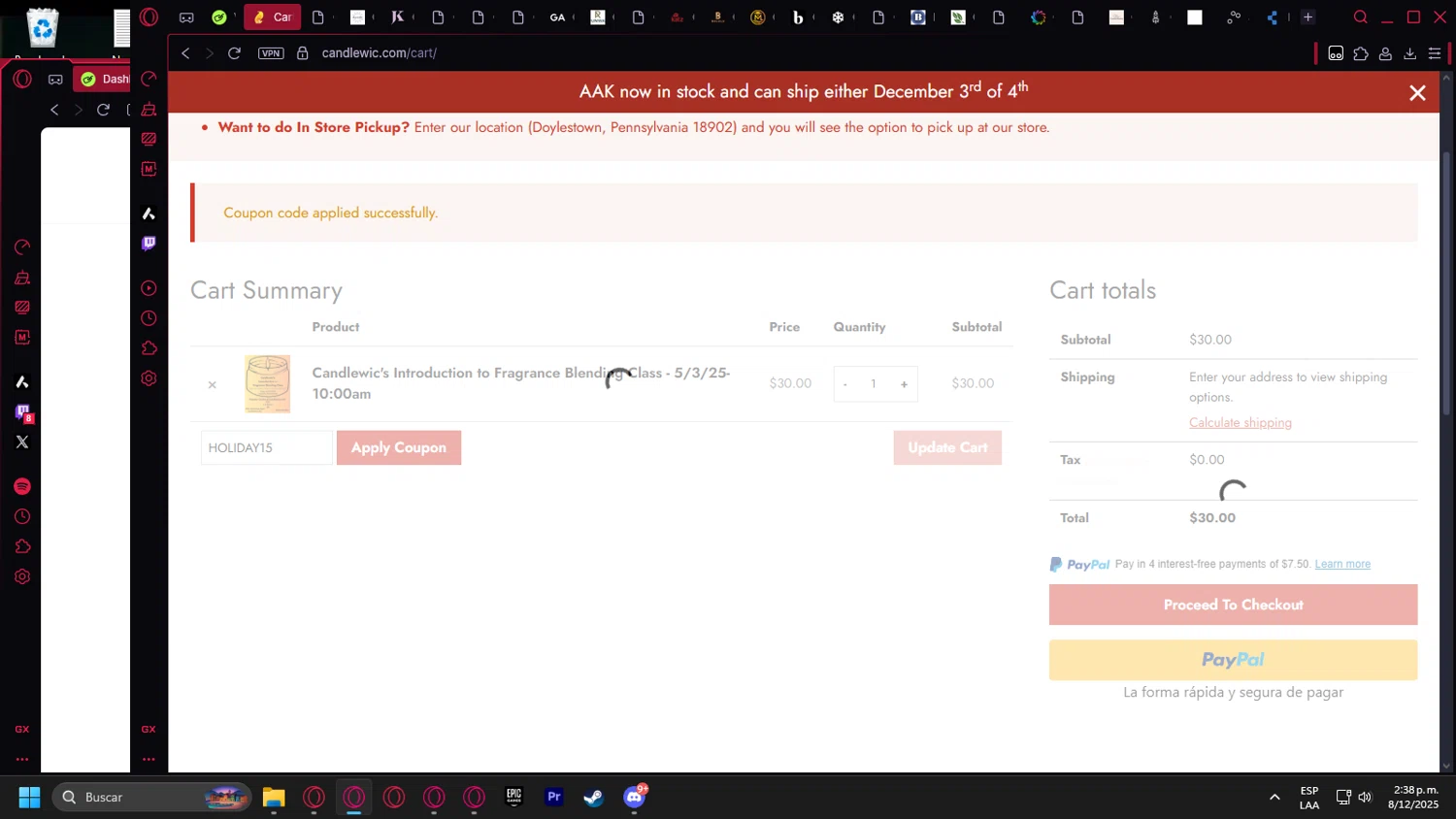The width and height of the screenshot is (1456, 819).
Task: Open GX Corner gamepad tab icon
Action: point(186,17)
